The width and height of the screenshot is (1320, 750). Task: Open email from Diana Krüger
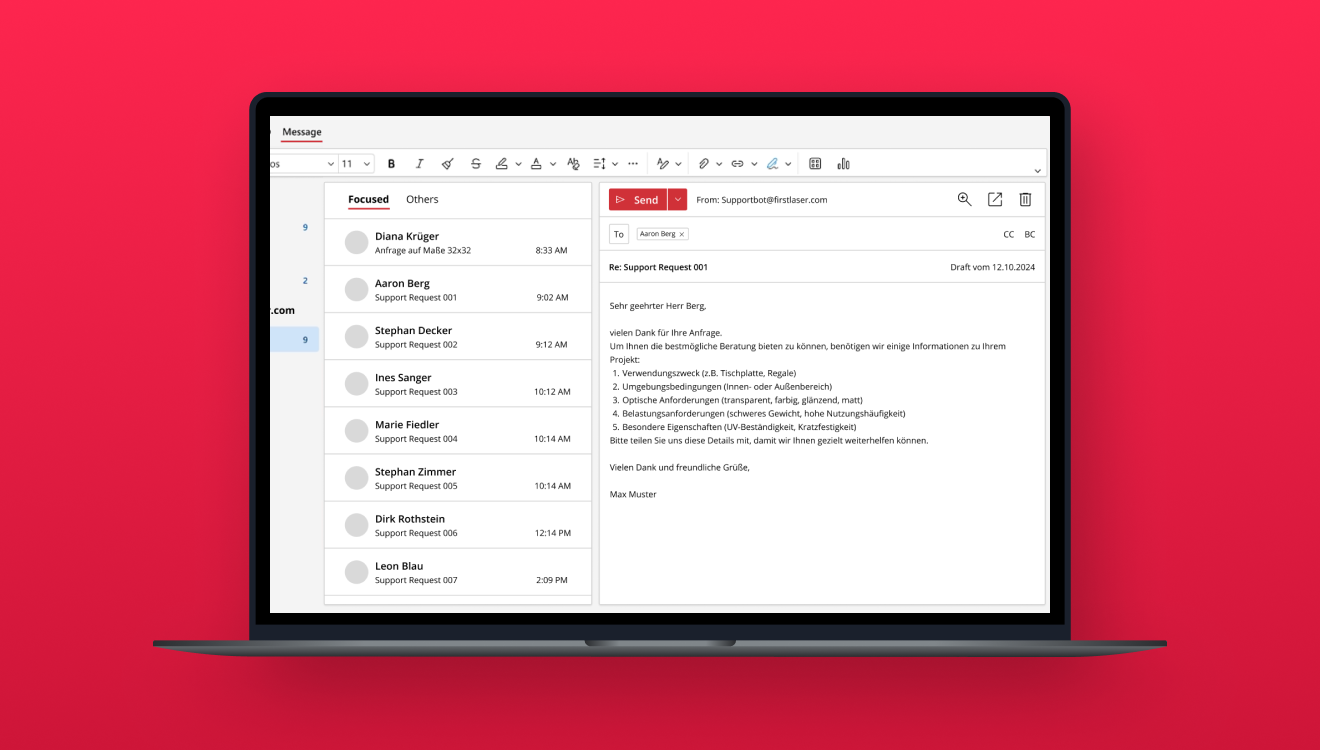click(x=458, y=243)
